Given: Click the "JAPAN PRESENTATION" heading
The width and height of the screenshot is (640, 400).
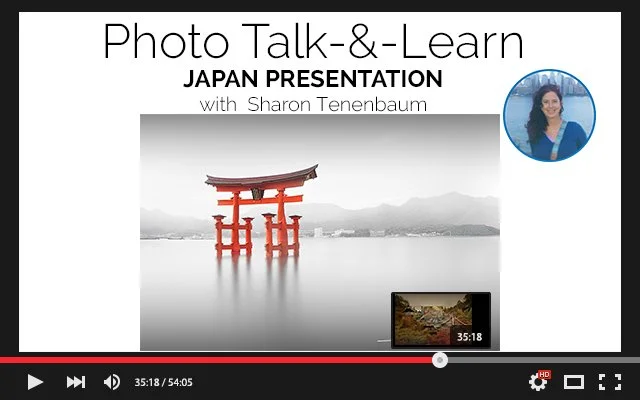Looking at the screenshot, I should tap(313, 79).
